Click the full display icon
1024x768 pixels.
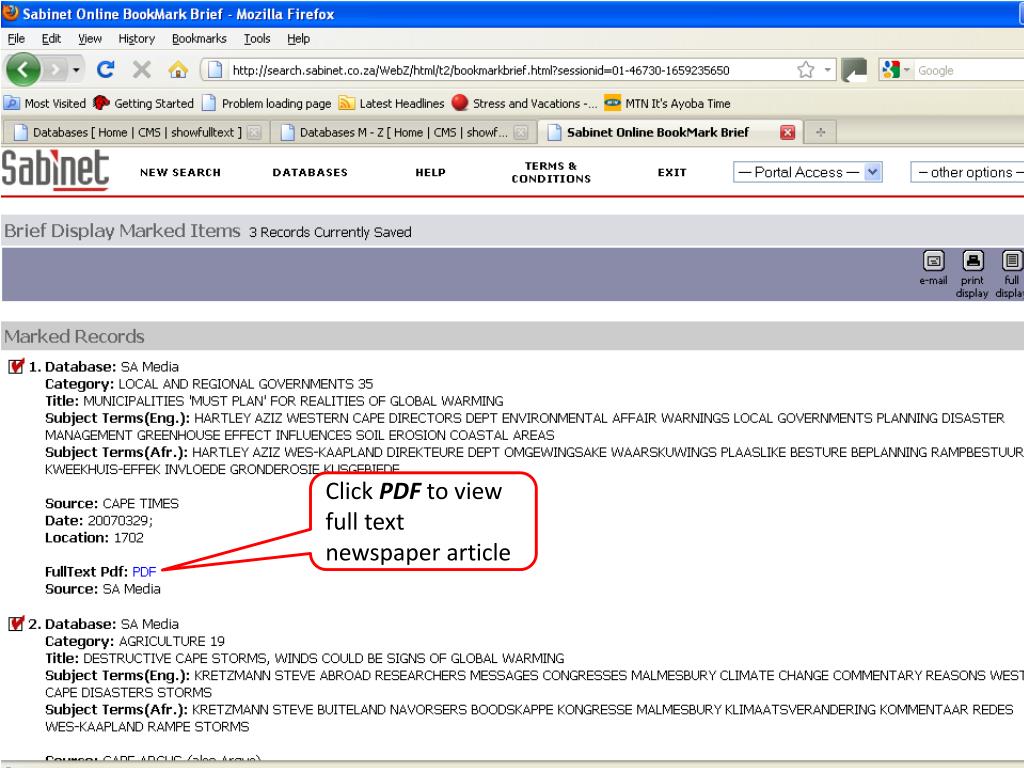[1010, 274]
